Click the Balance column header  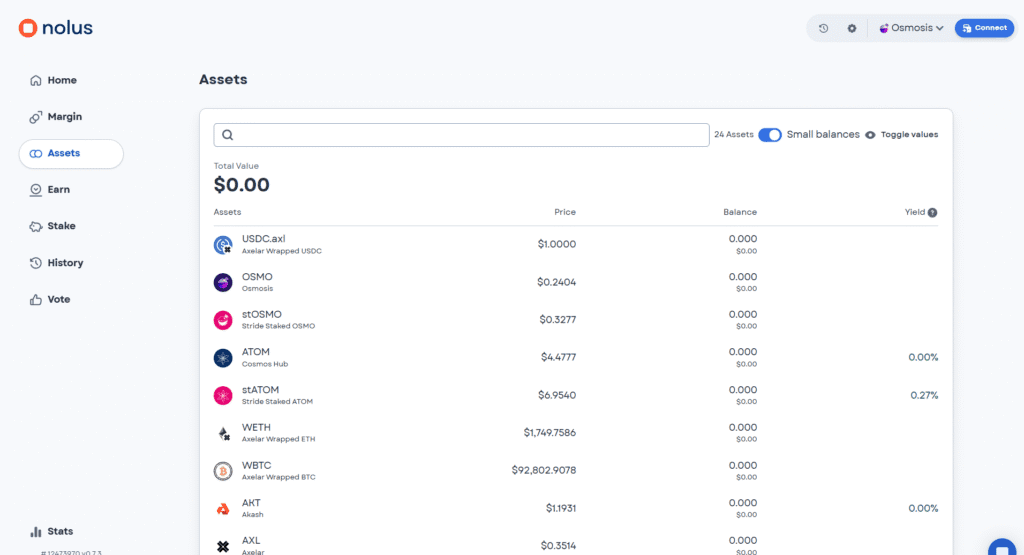[x=740, y=212]
